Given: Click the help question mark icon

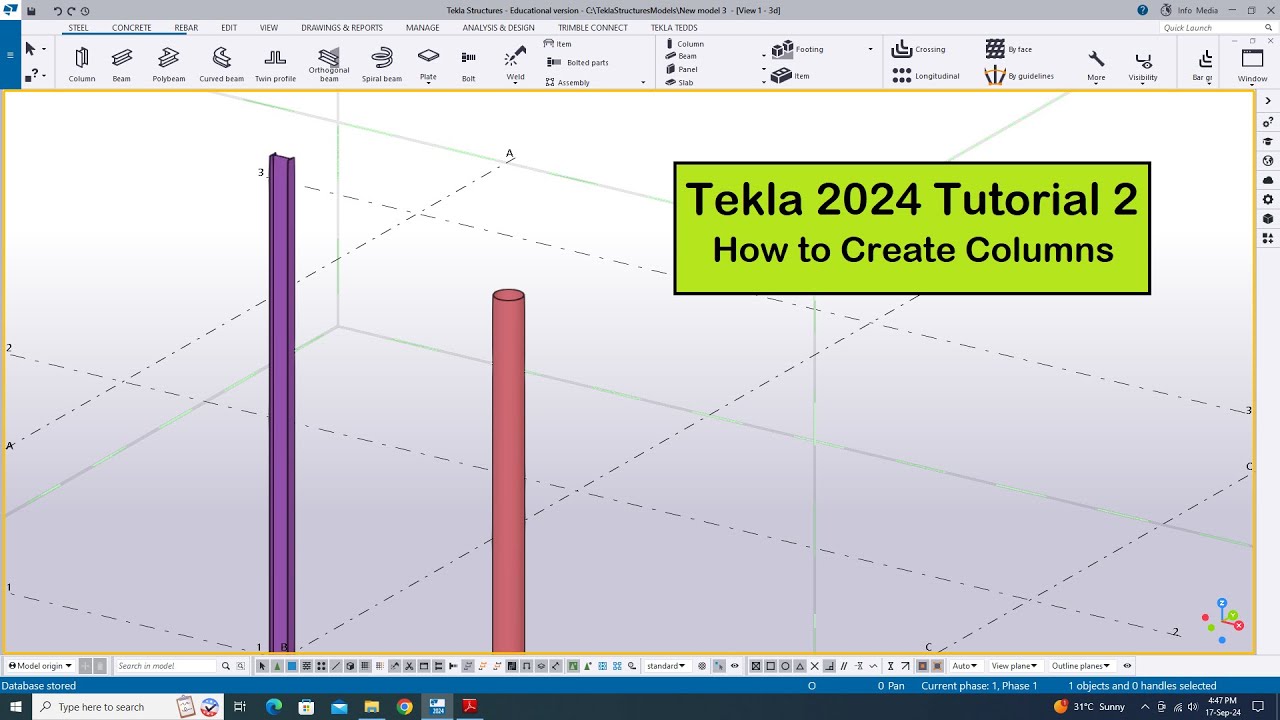Looking at the screenshot, I should (1143, 10).
